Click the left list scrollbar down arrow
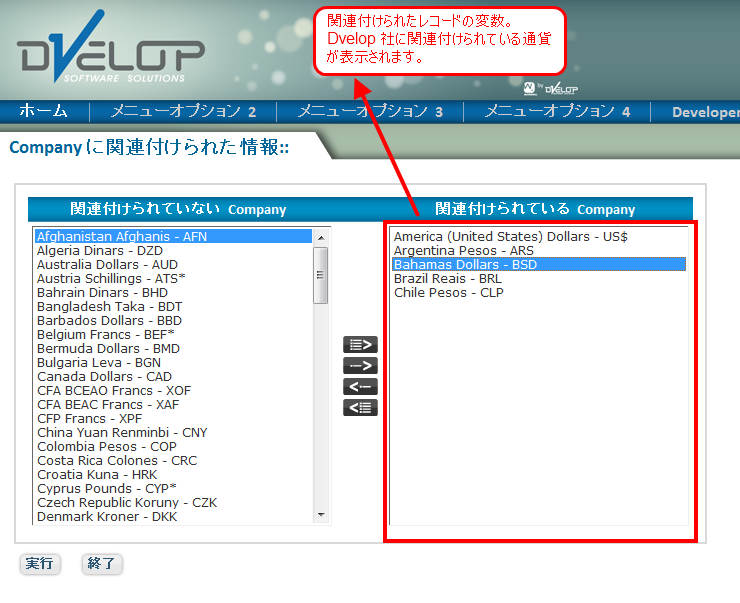The height and width of the screenshot is (603, 740). point(321,515)
